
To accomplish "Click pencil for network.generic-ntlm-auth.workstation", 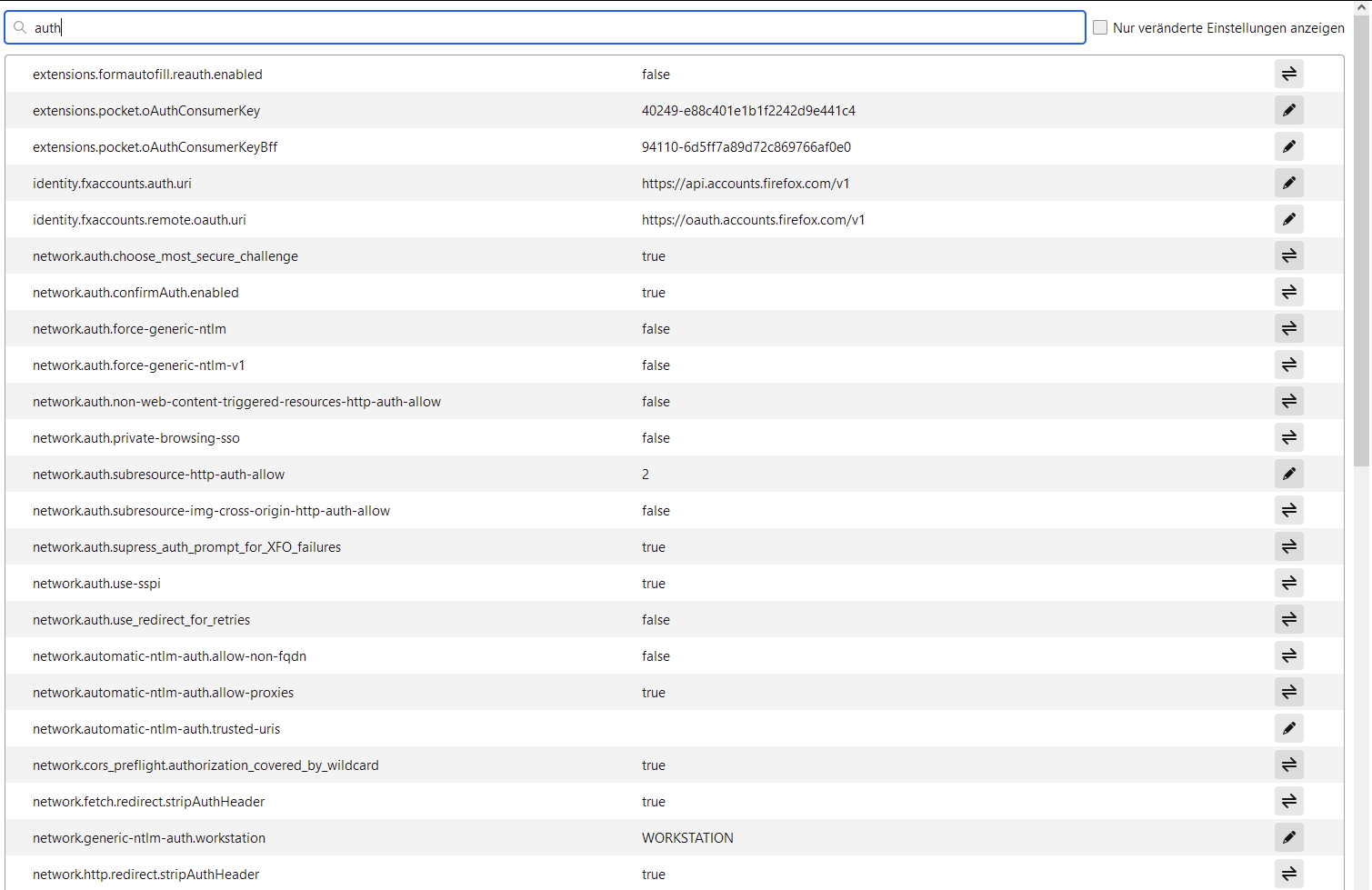I will pos(1288,837).
